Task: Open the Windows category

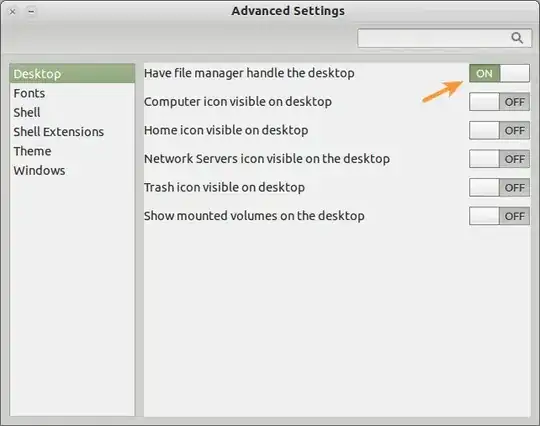Action: coord(72,170)
